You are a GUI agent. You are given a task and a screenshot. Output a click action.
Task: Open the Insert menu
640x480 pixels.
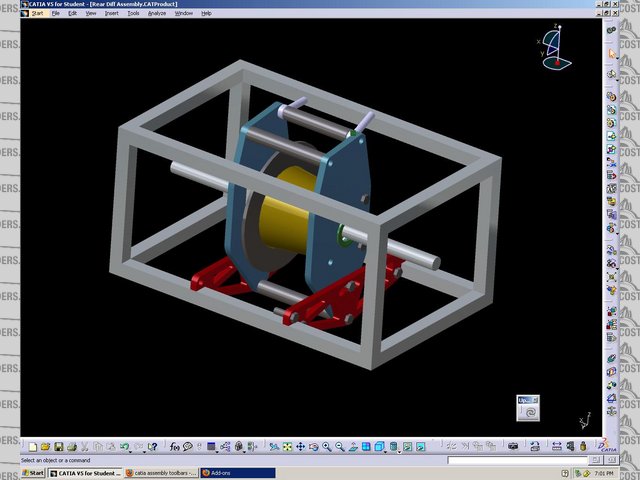(111, 13)
